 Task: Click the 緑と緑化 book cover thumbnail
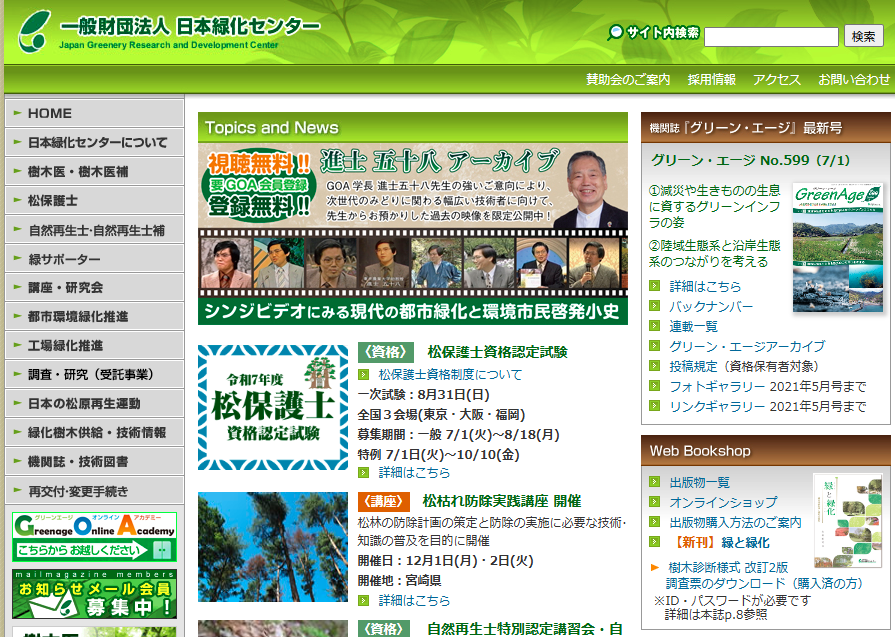point(848,521)
